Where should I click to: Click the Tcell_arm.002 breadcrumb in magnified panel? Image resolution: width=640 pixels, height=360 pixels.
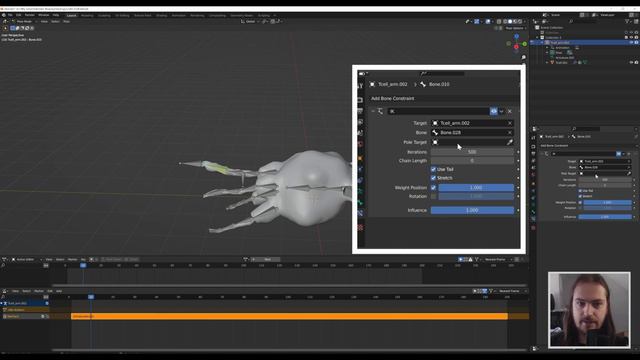click(392, 84)
